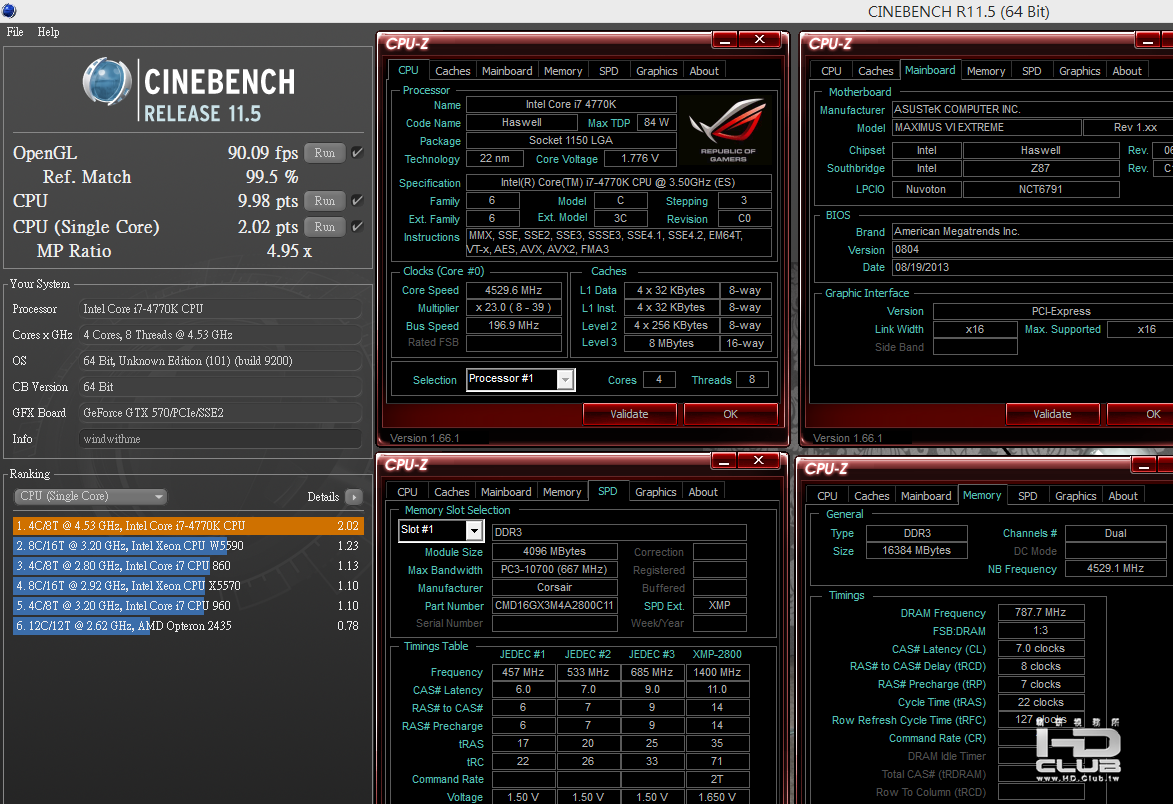Select Mainboard tab in CPU-Z Memory window
The image size is (1173, 804).
point(925,497)
